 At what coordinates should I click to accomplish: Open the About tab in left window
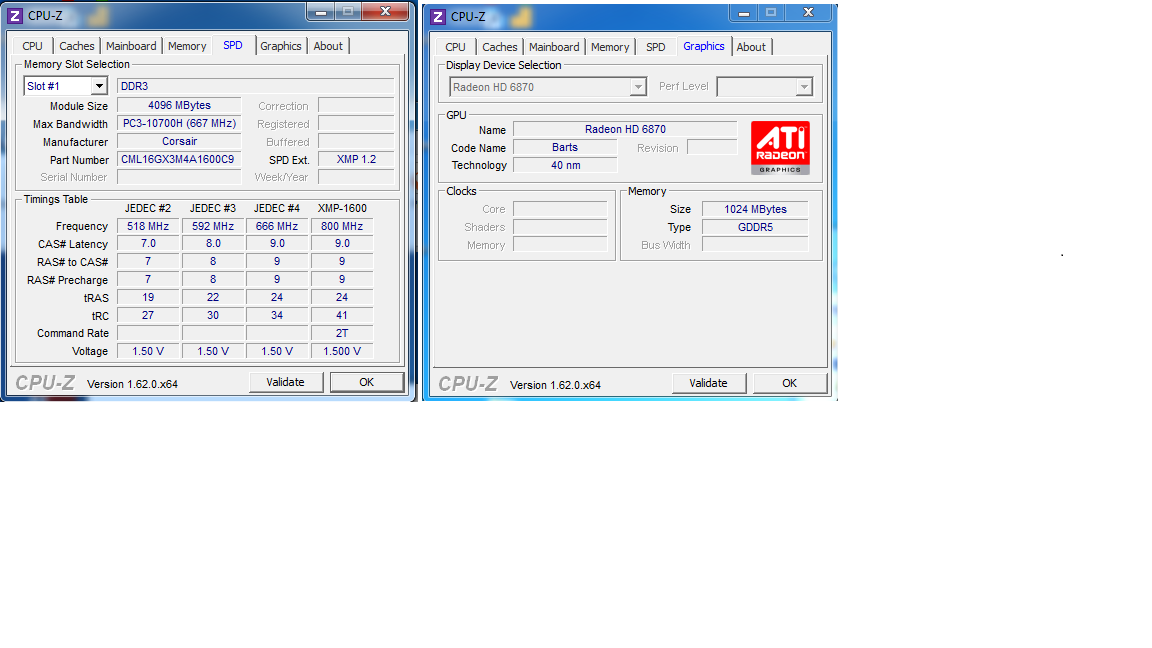tap(328, 46)
